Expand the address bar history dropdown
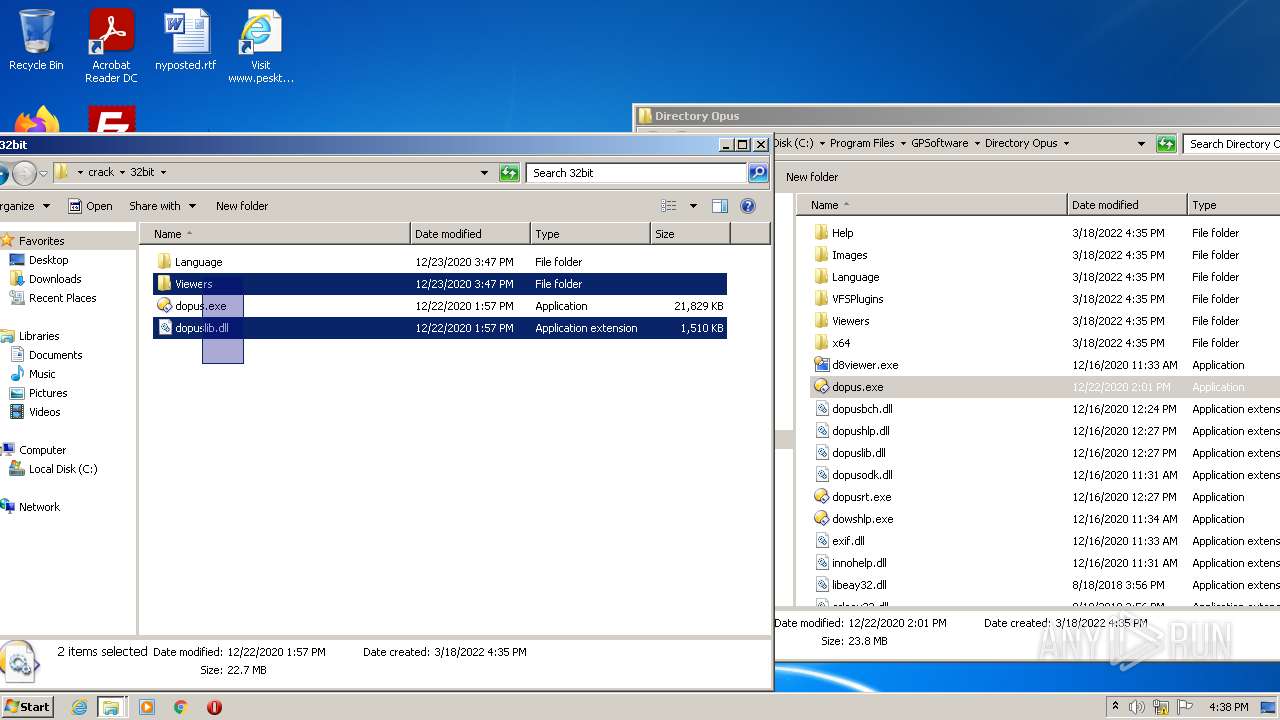Image resolution: width=1280 pixels, height=720 pixels. pos(485,172)
